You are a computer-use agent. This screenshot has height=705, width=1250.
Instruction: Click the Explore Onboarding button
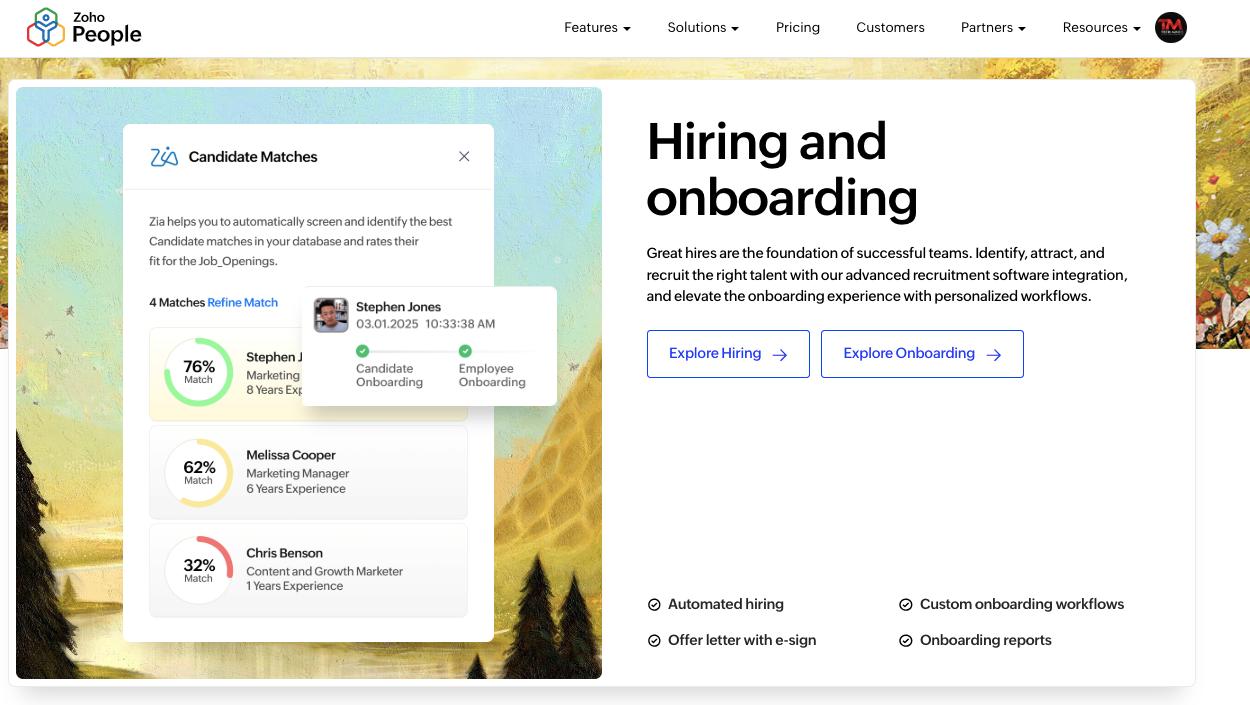point(922,354)
